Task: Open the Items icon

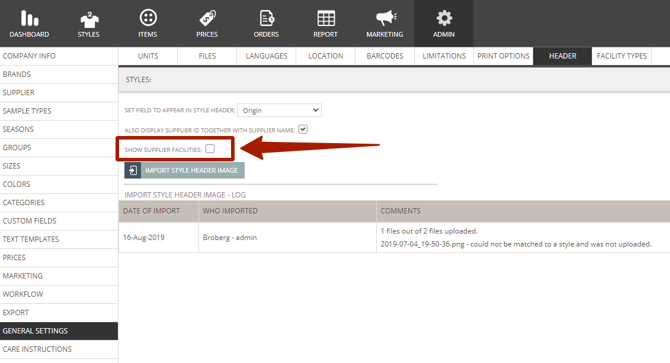Action: tap(148, 18)
